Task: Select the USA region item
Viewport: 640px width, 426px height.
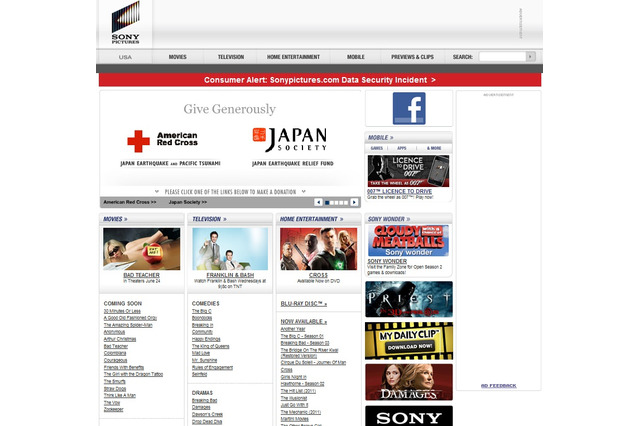Action: click(x=125, y=57)
